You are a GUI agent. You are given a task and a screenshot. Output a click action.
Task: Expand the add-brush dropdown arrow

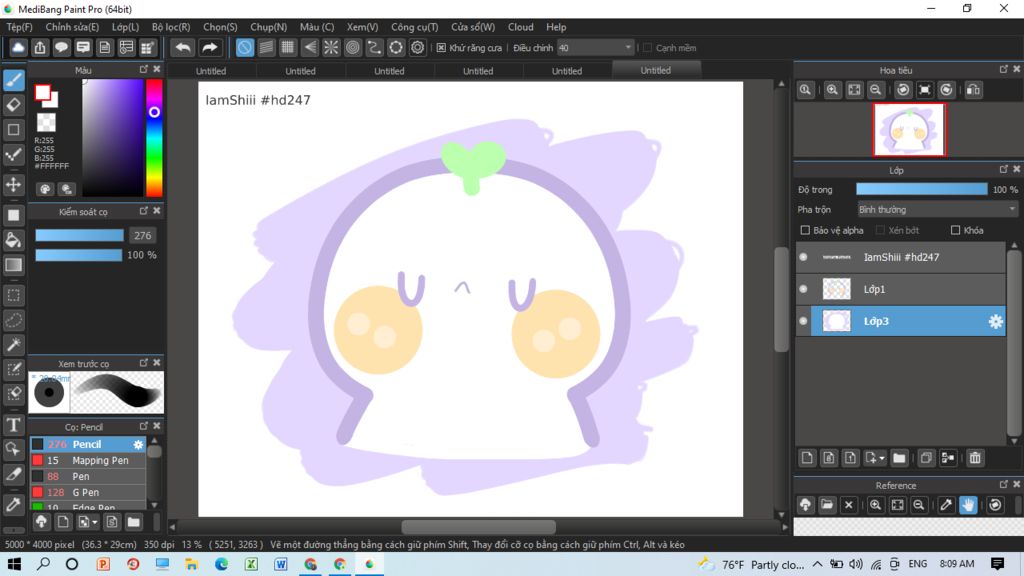pyautogui.click(x=95, y=522)
